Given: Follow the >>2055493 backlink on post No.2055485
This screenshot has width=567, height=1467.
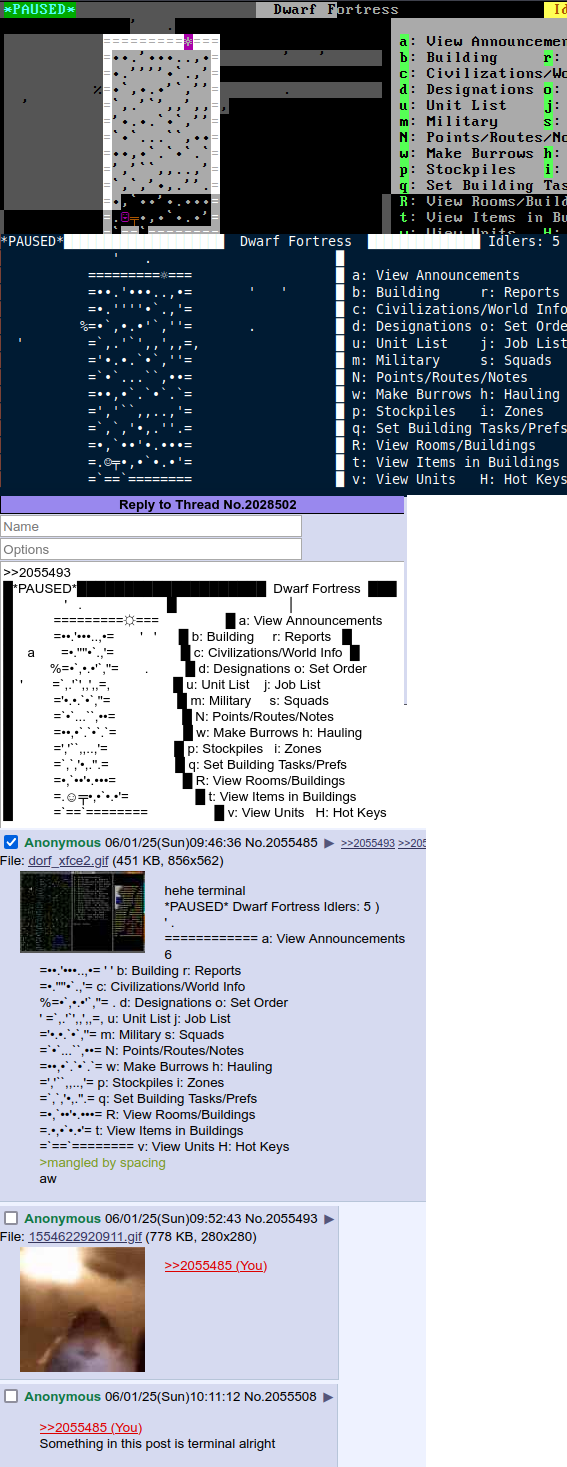Looking at the screenshot, I should click(368, 844).
